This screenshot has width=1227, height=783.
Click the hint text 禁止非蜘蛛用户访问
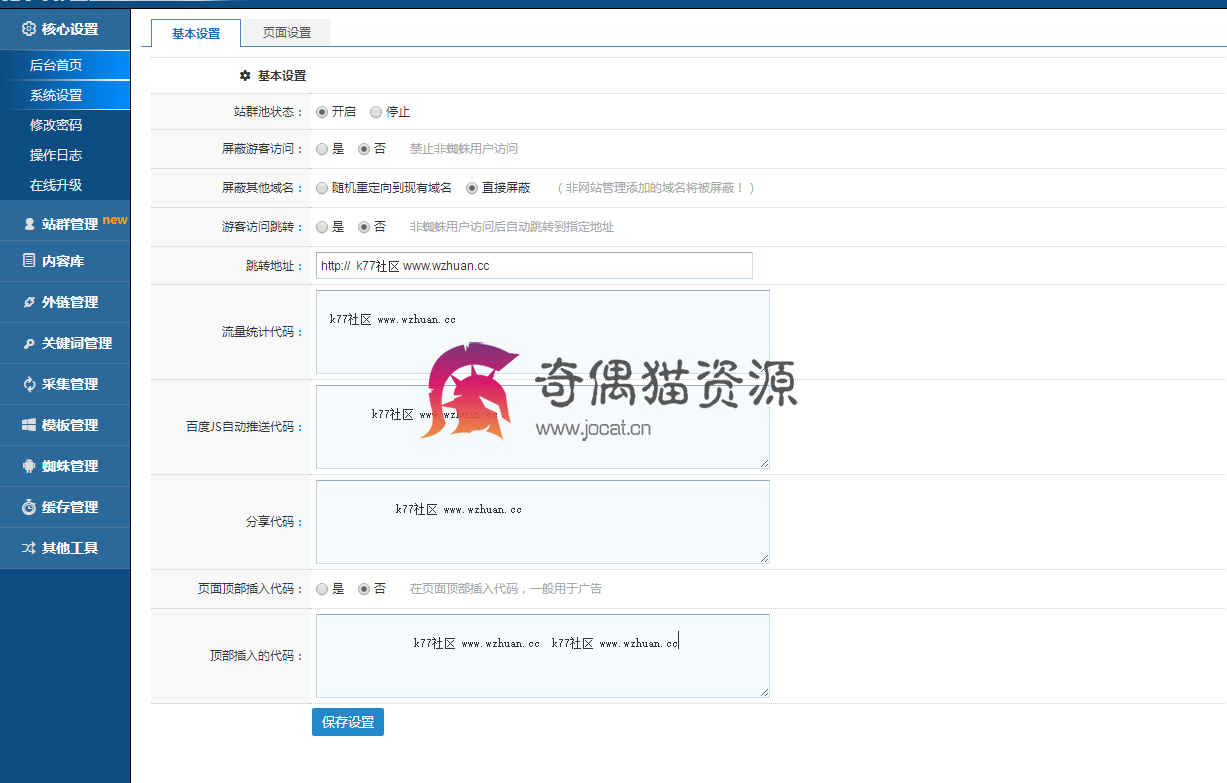pyautogui.click(x=464, y=149)
